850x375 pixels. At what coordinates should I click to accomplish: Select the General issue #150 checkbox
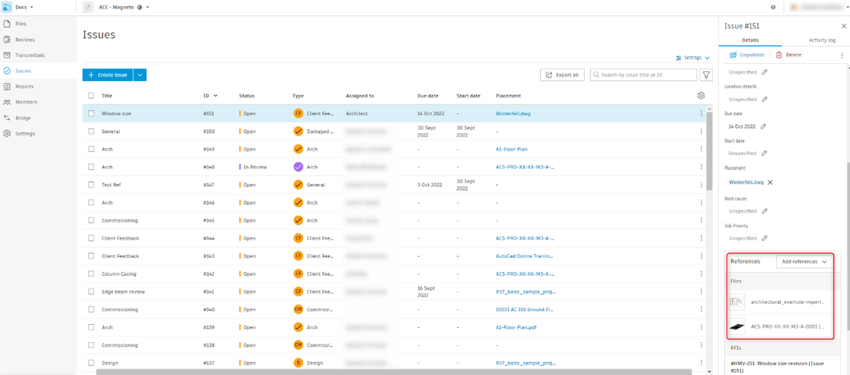pos(91,131)
